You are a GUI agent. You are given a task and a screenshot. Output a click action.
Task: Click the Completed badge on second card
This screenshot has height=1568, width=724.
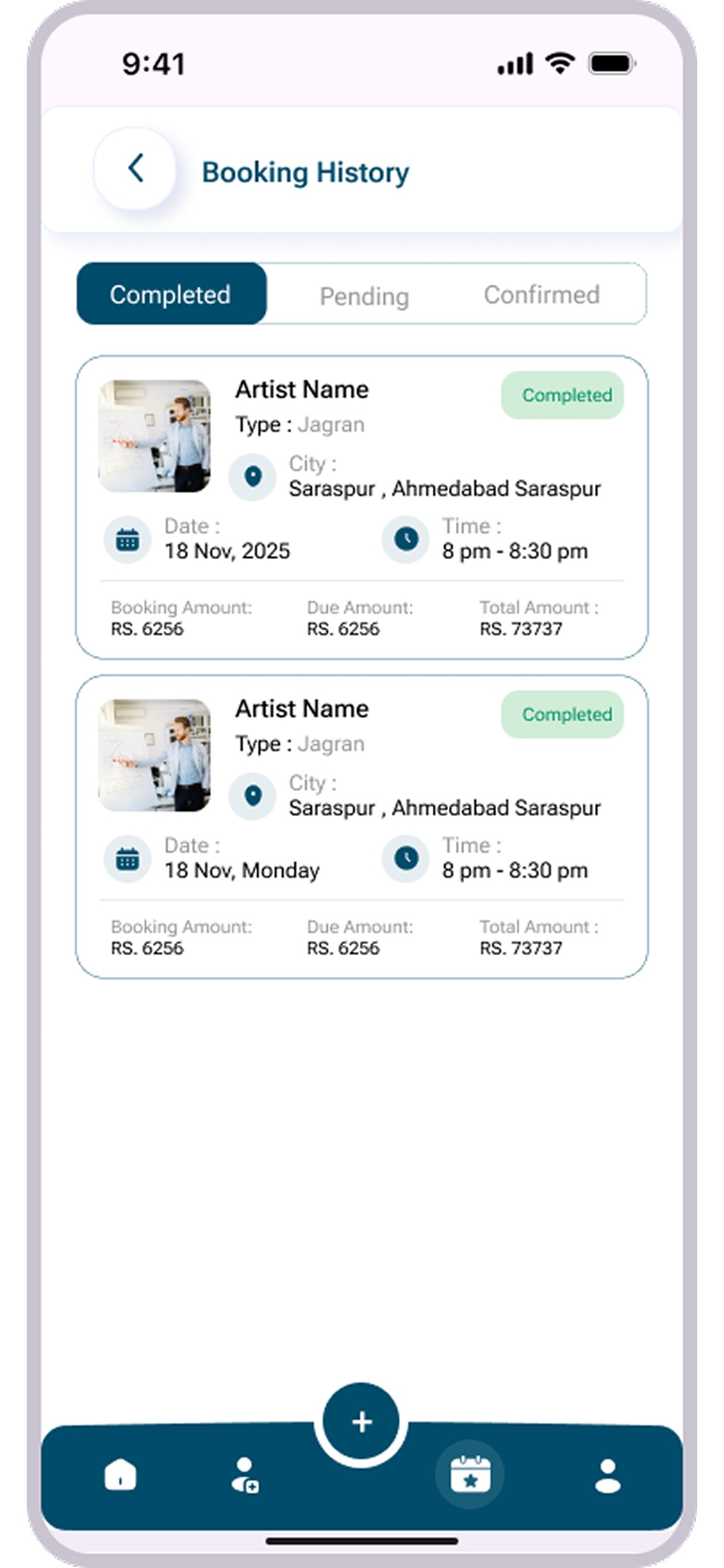562,715
